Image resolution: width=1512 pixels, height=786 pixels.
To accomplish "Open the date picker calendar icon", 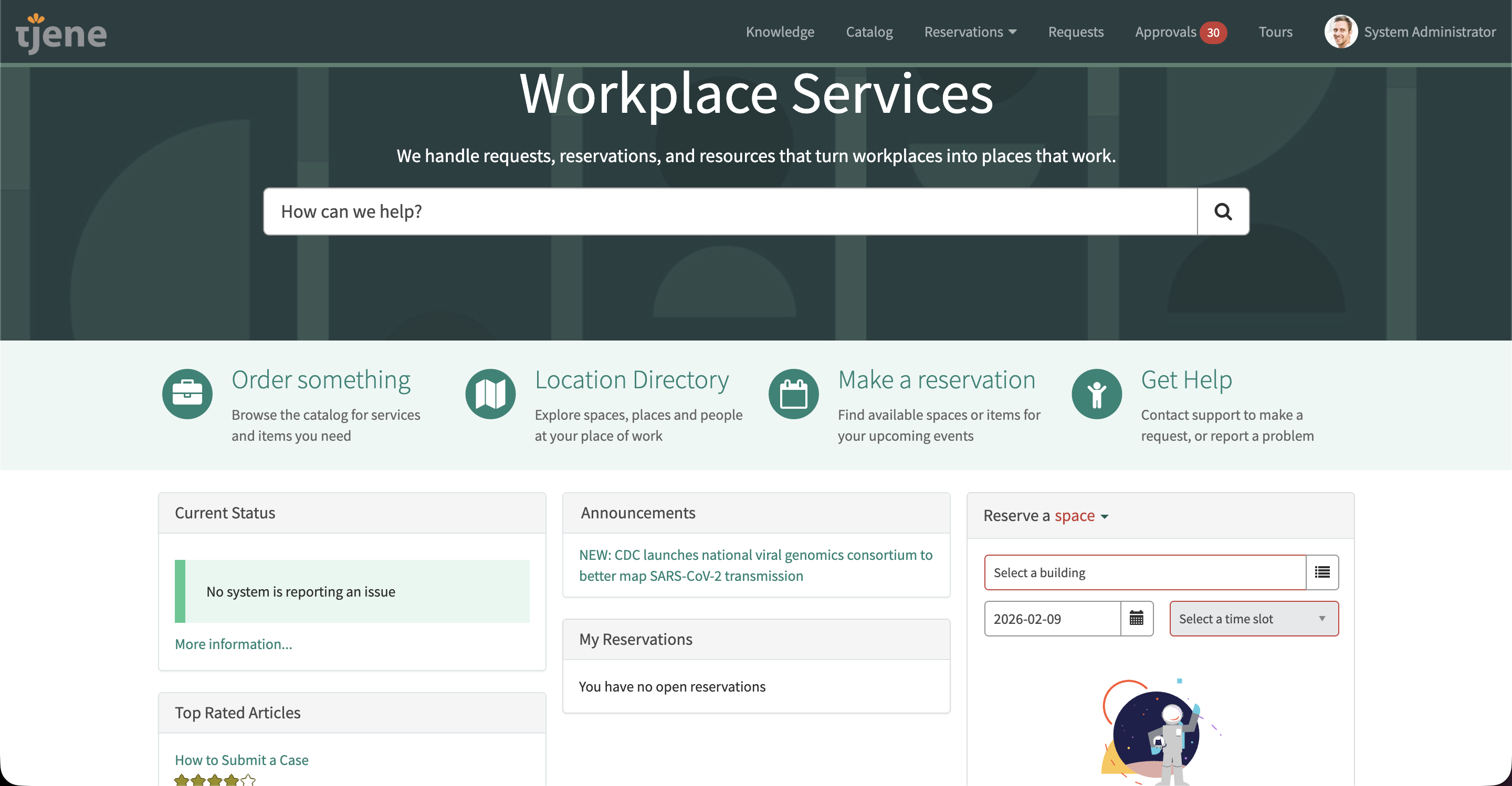I will 1136,618.
